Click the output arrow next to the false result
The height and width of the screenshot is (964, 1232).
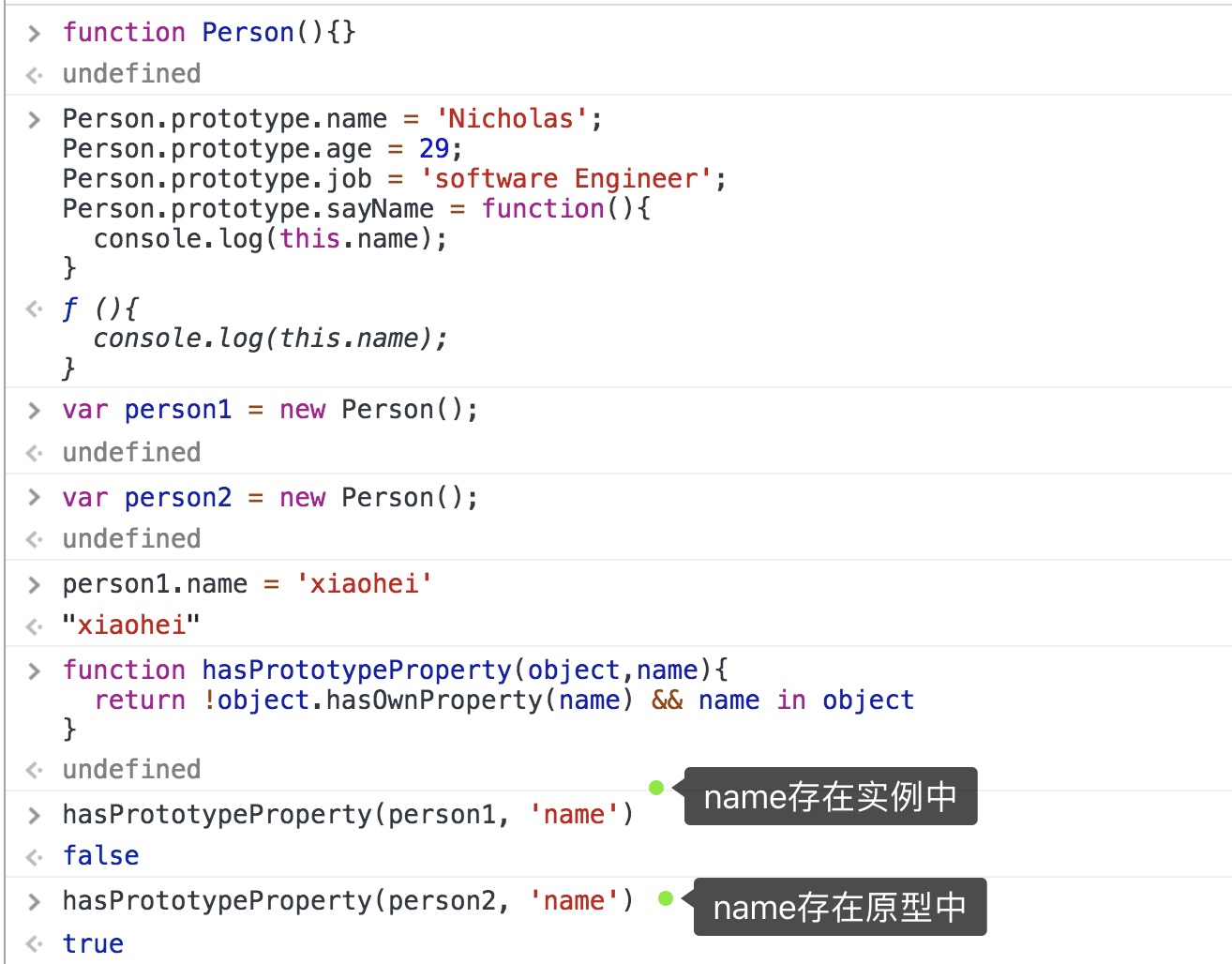[x=35, y=856]
